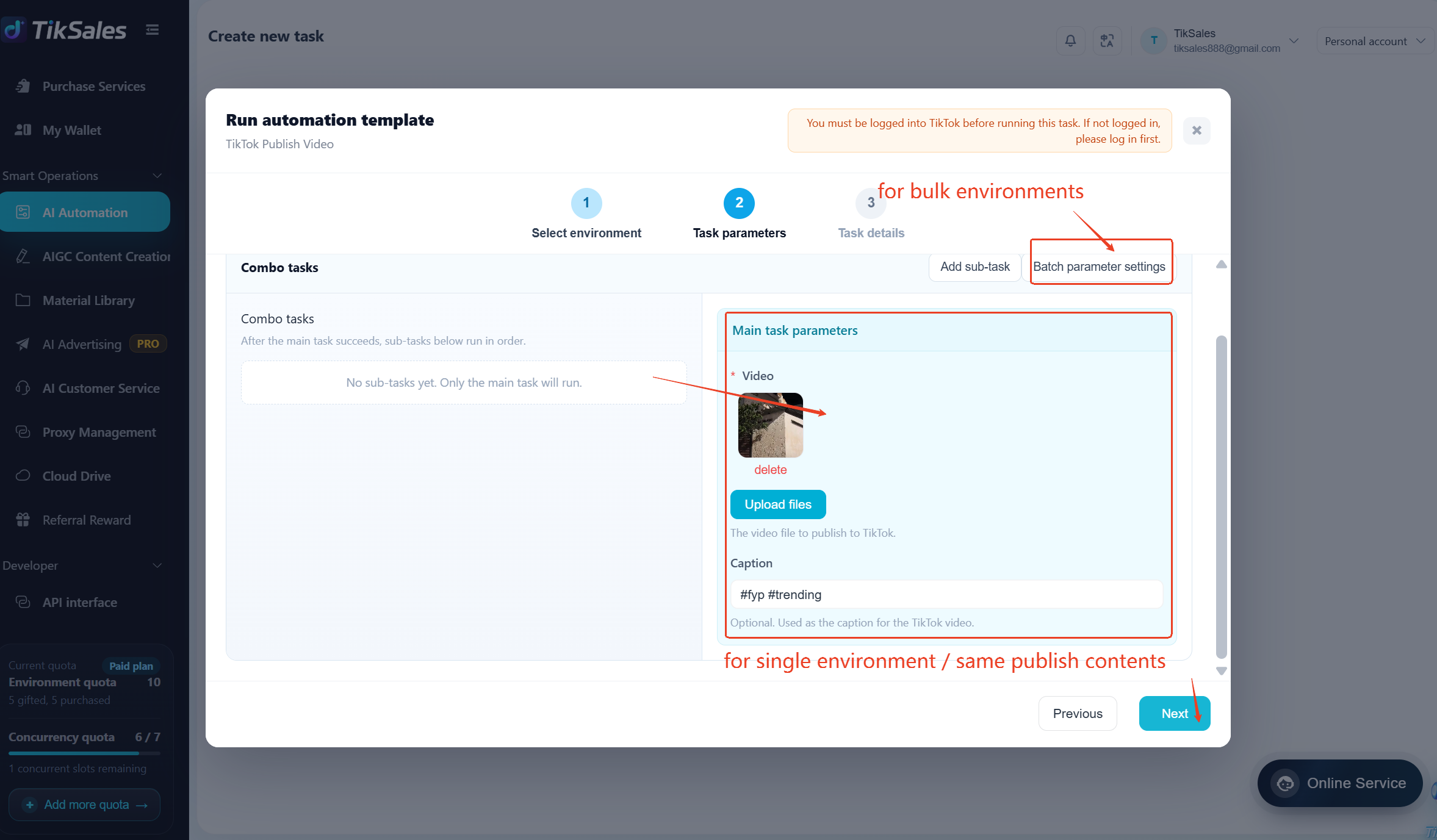This screenshot has width=1437, height=840.
Task: Click the tiksales888@gmail.com email text
Action: (1226, 48)
